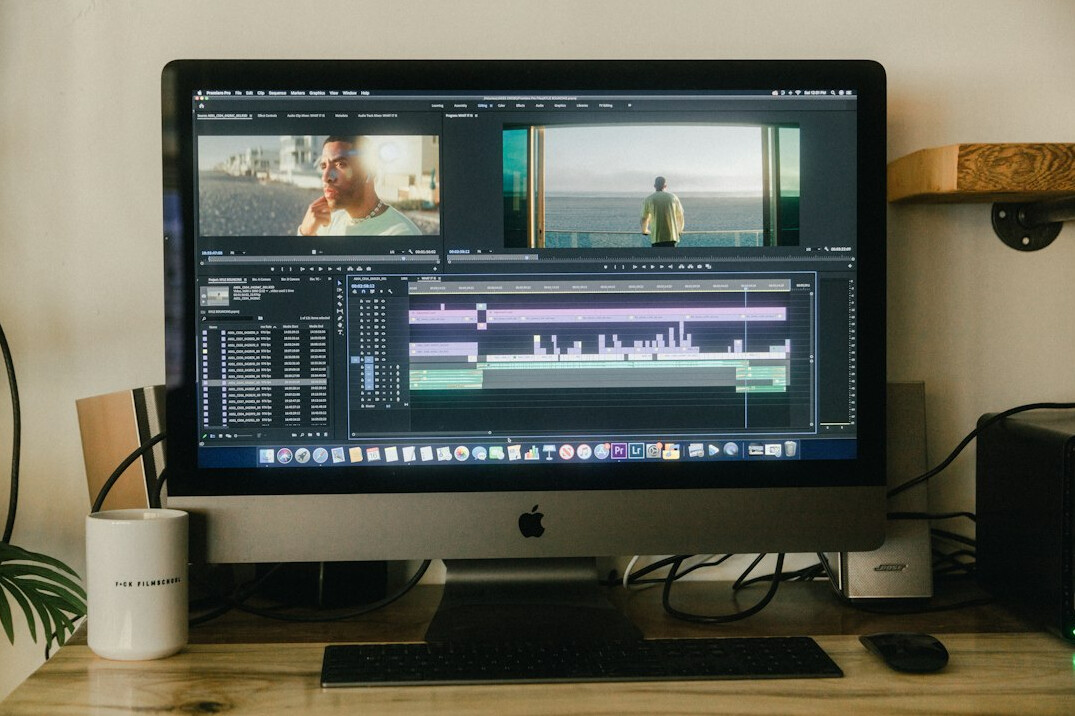
Task: Click timeline horizontal zoom scroll bar
Action: pos(421,433)
